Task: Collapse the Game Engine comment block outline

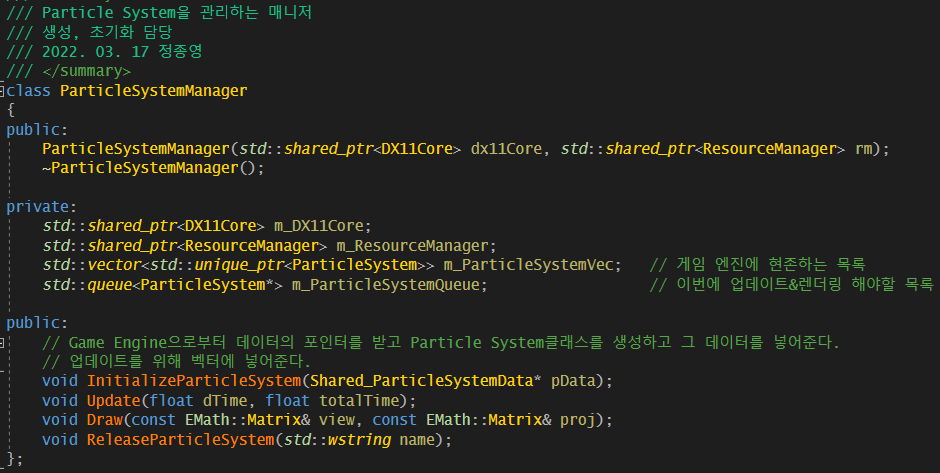Action: coord(2,343)
